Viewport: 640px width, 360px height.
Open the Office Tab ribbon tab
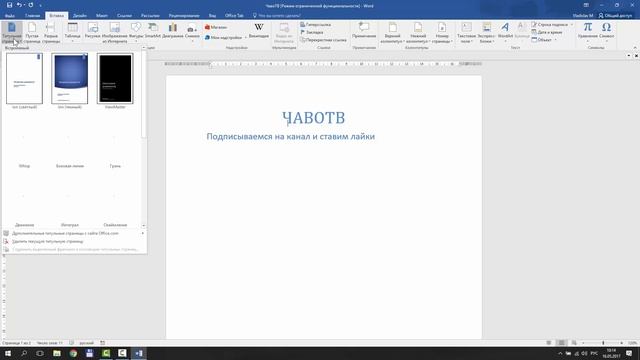pos(234,16)
